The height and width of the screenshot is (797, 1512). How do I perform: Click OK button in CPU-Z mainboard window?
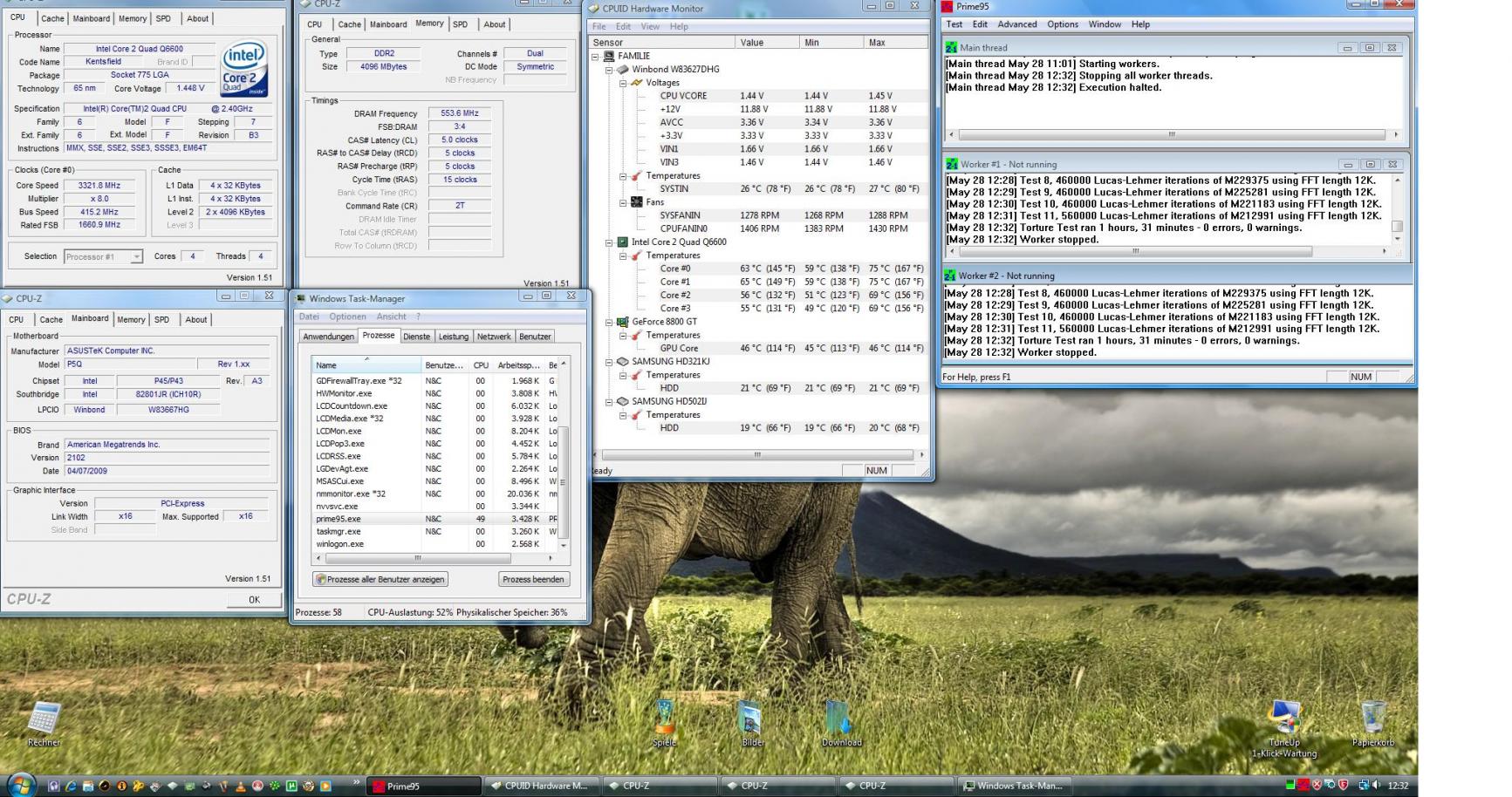(254, 599)
